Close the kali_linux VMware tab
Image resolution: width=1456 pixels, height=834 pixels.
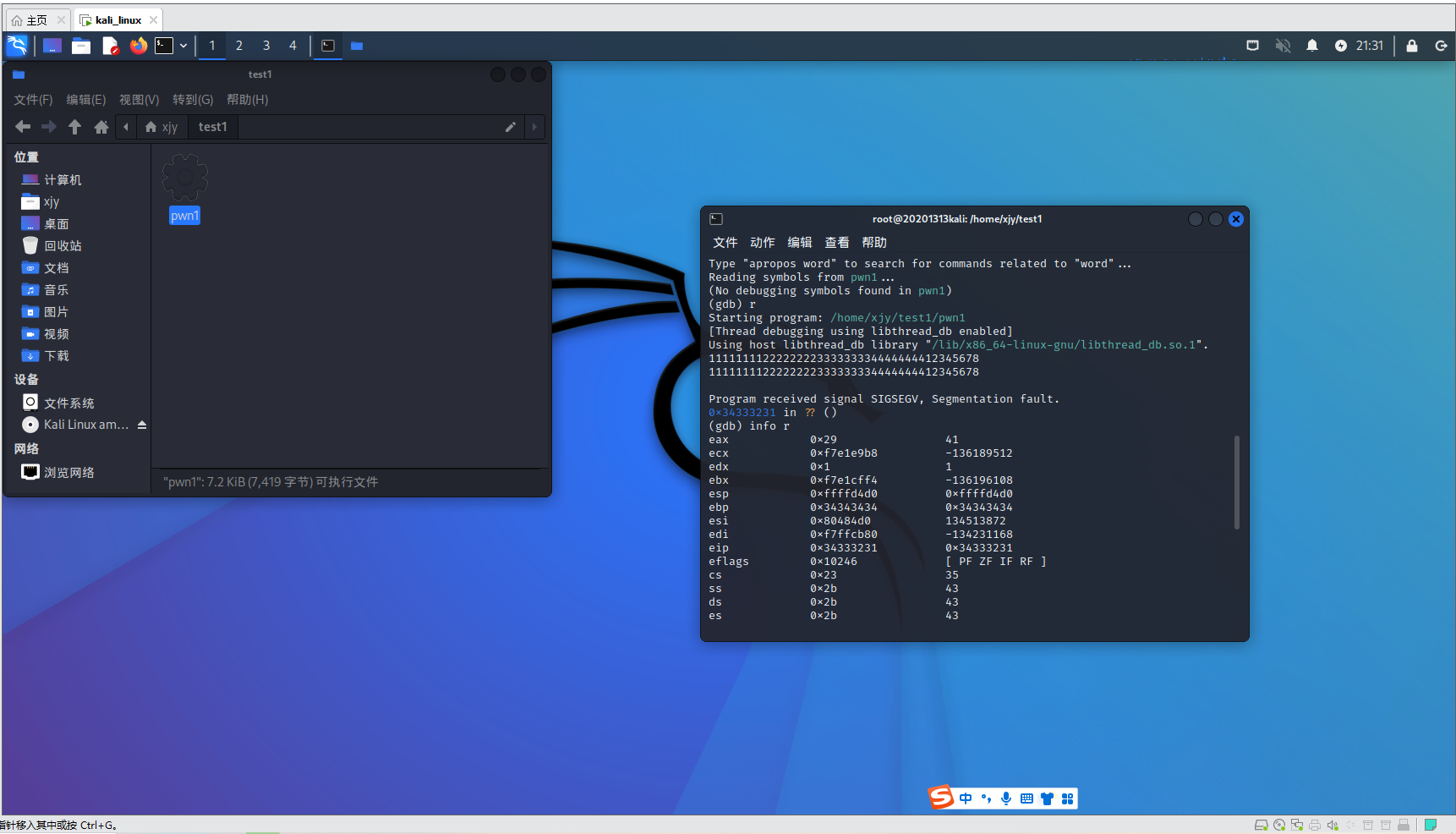(x=153, y=20)
